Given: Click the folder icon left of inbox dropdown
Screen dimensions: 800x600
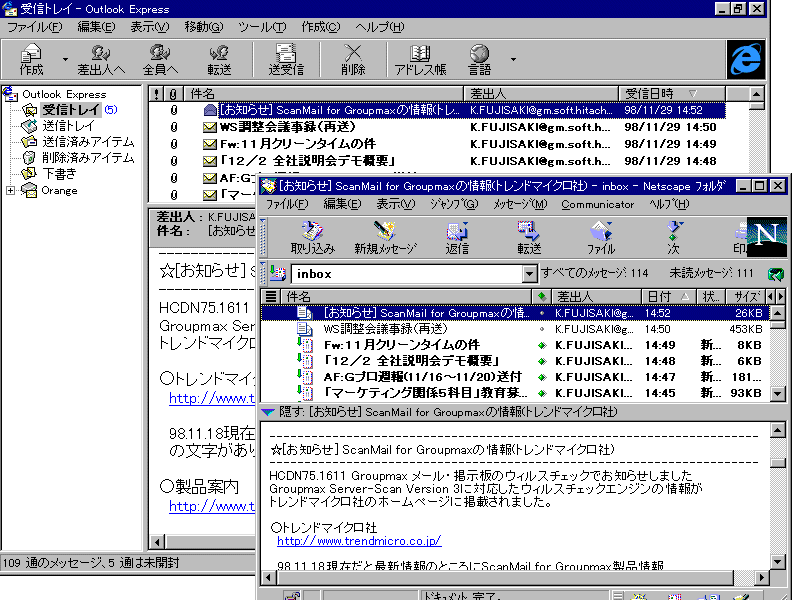Looking at the screenshot, I should (278, 274).
